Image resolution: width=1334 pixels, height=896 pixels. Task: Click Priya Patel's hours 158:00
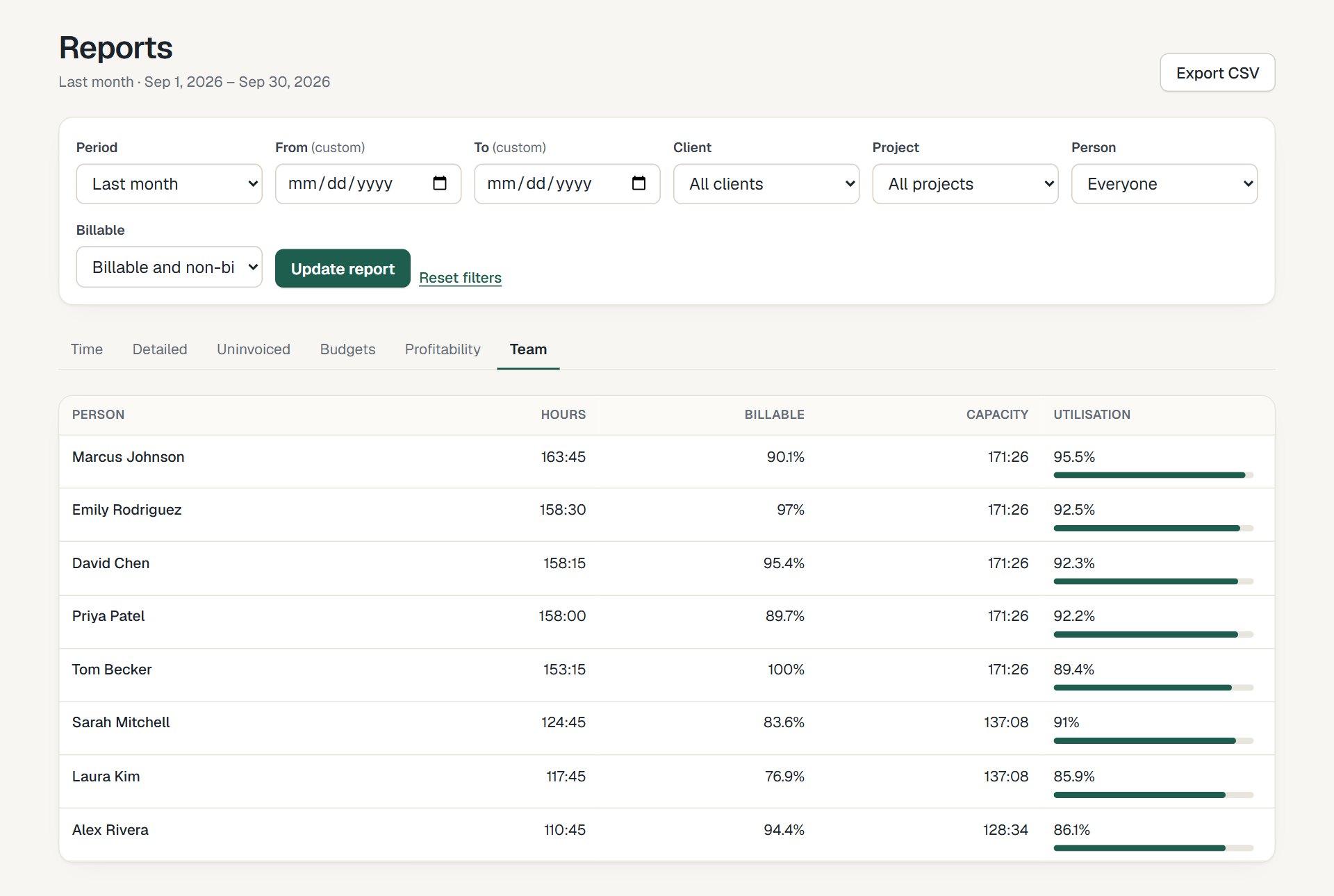coord(562,616)
